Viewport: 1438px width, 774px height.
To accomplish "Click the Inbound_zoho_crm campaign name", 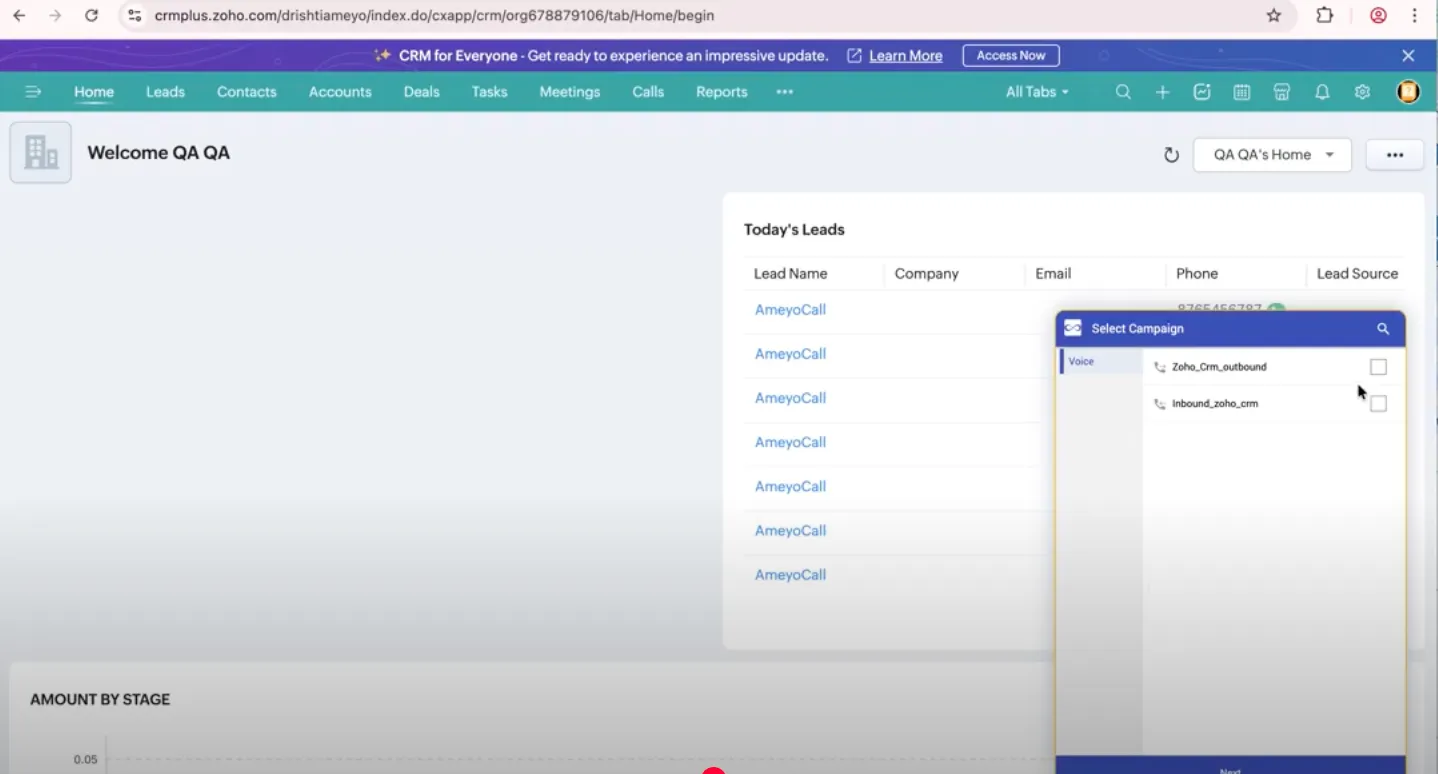I will 1215,404.
